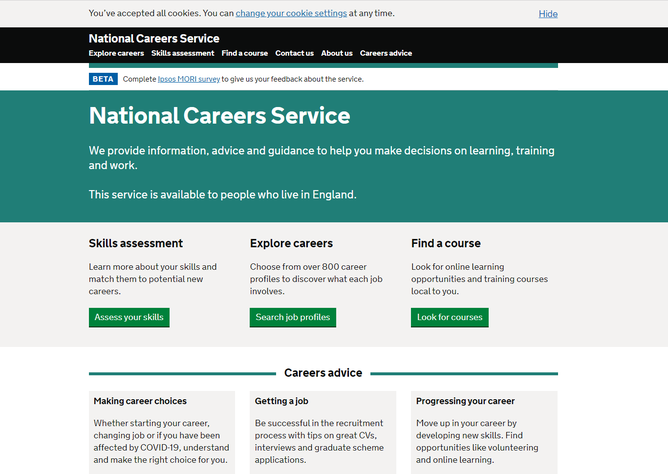The height and width of the screenshot is (474, 668).
Task: Click the Find a course section heading
Action: [446, 243]
